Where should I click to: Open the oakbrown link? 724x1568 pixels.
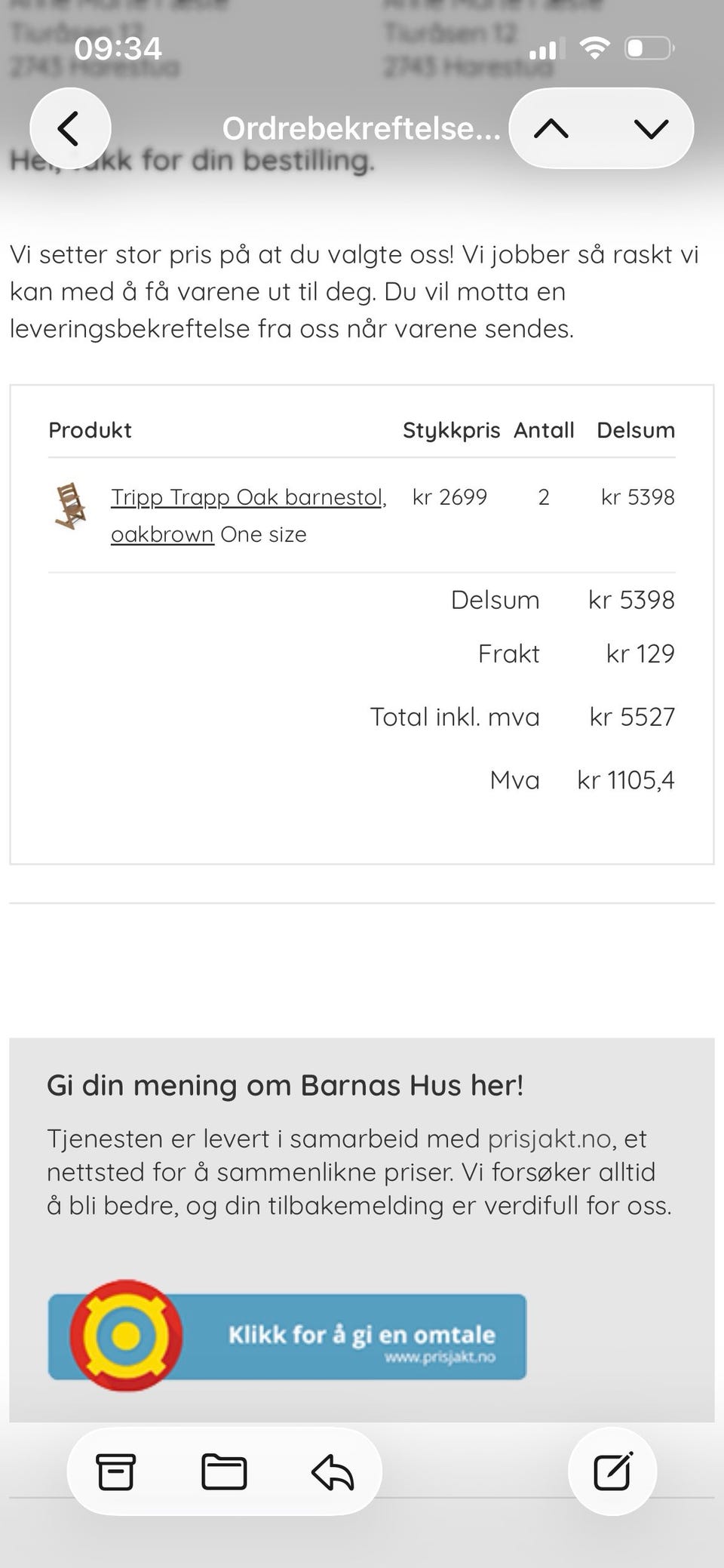[x=162, y=534]
